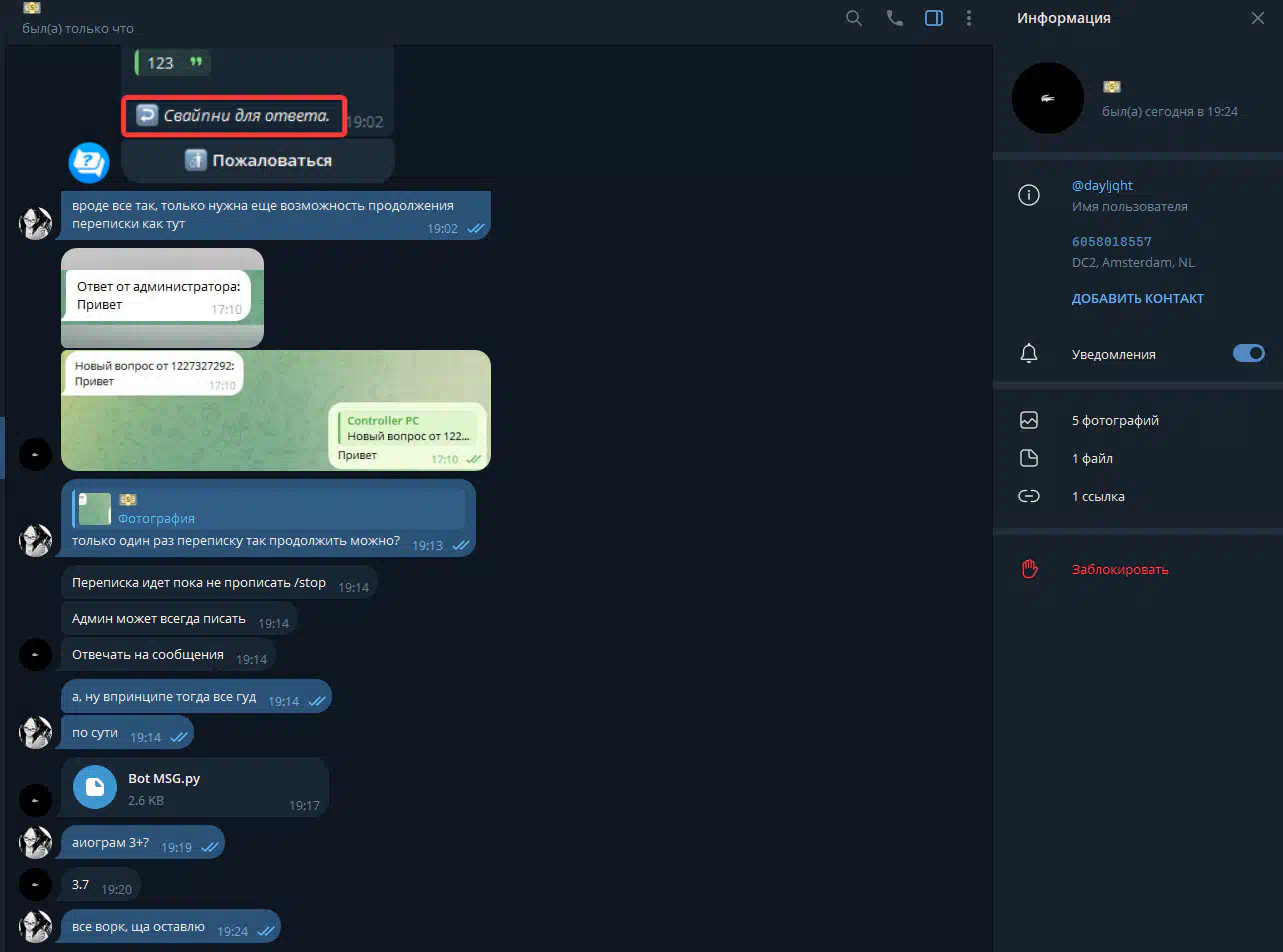Viewport: 1283px width, 952px height.
Task: Click the blue question-mark bot avatar
Action: [x=88, y=162]
